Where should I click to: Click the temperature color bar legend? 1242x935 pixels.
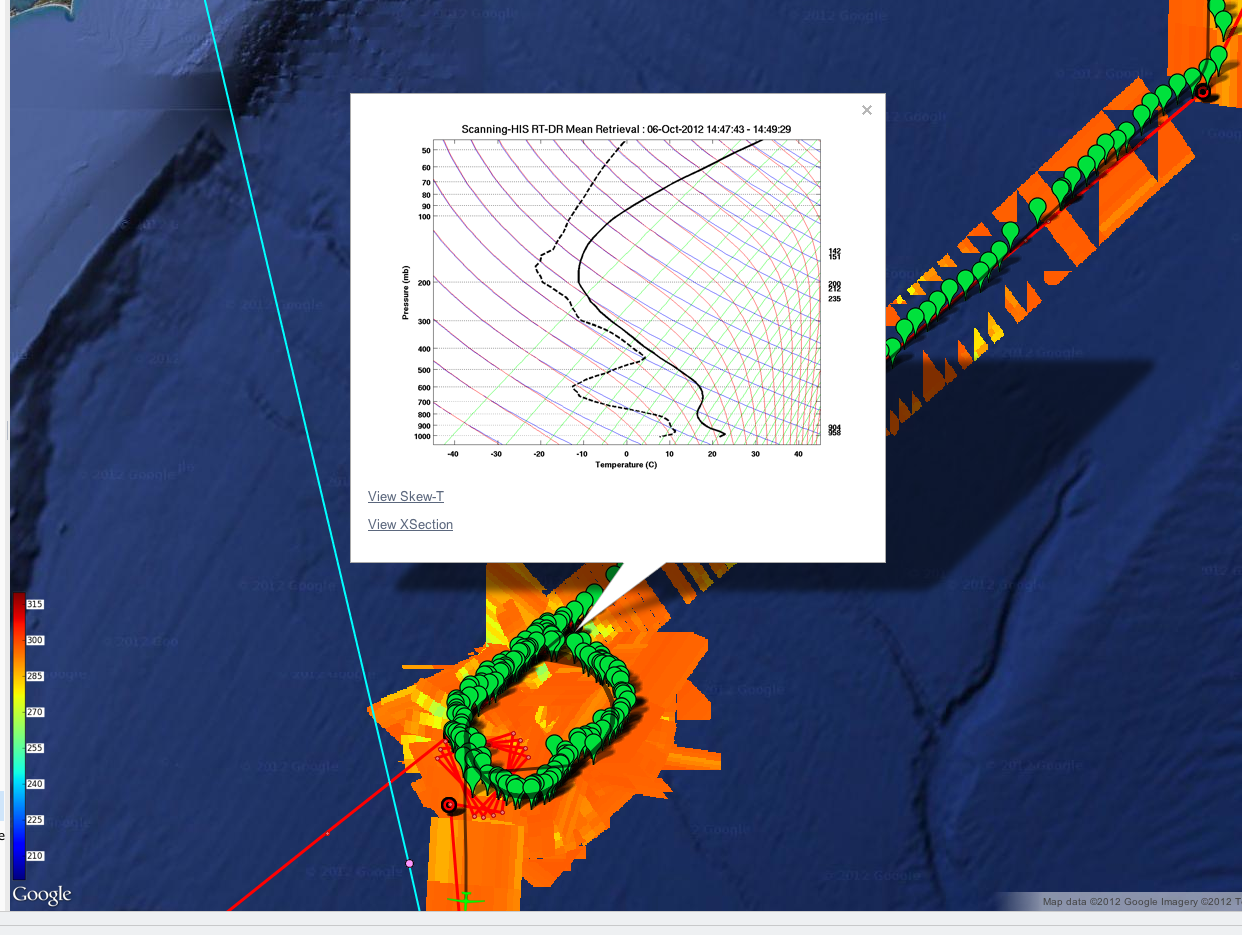pos(19,735)
